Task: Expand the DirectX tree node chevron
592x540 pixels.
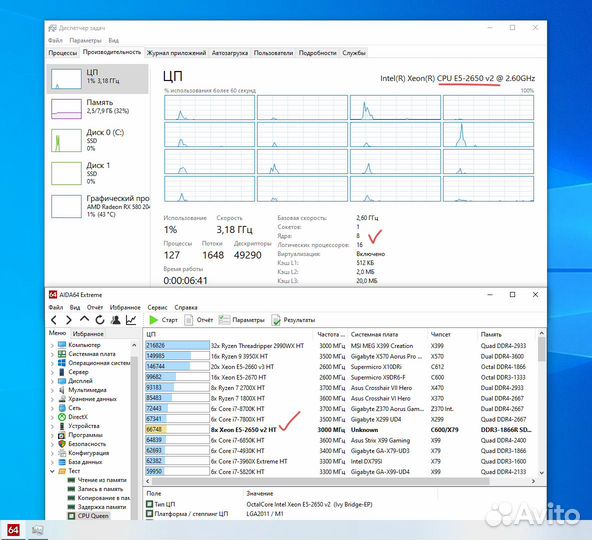Action: pyautogui.click(x=52, y=417)
